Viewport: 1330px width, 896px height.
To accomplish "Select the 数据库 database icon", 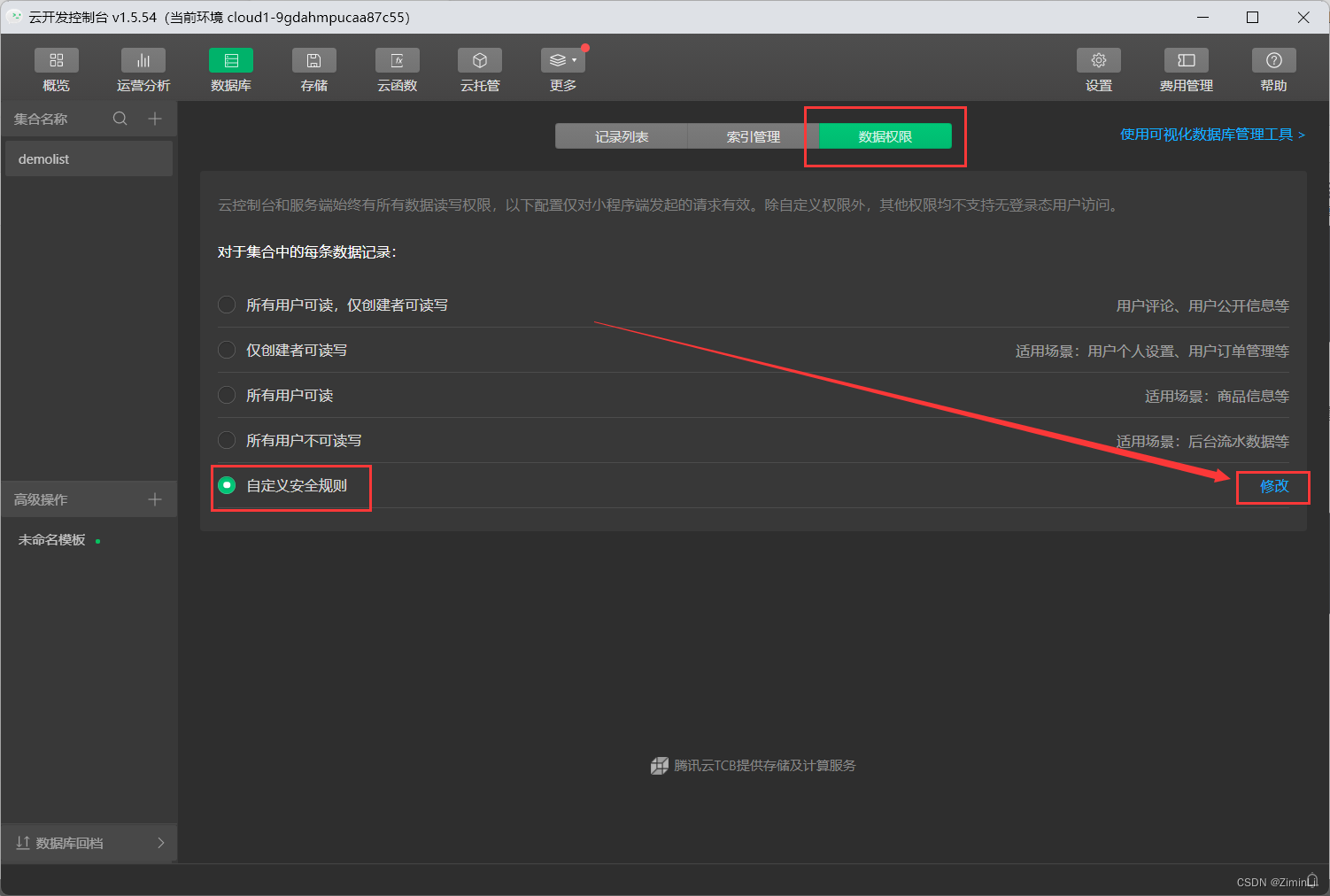I will [x=231, y=60].
